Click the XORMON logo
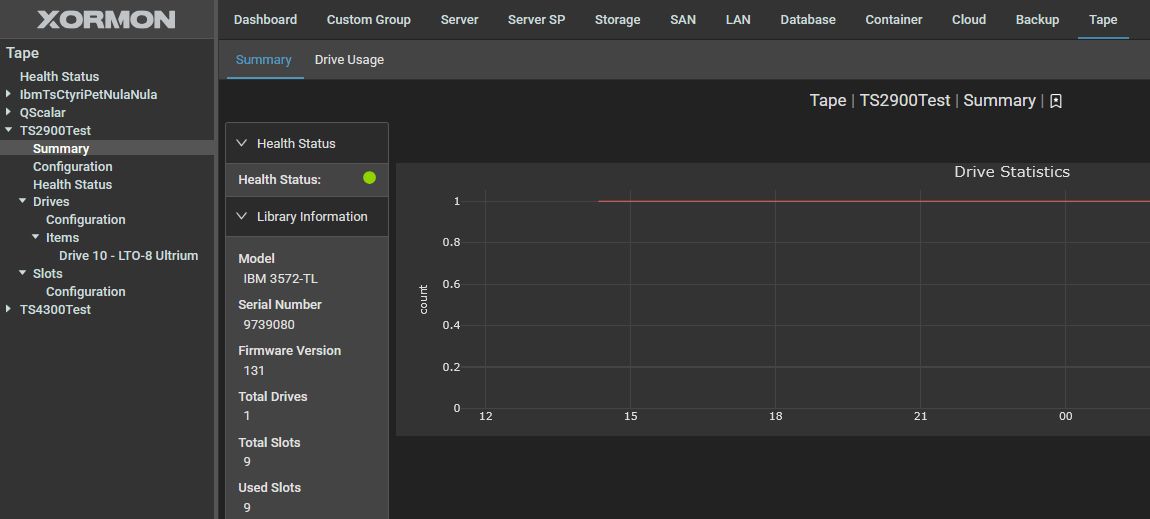Viewport: 1150px width, 519px height. pos(106,20)
